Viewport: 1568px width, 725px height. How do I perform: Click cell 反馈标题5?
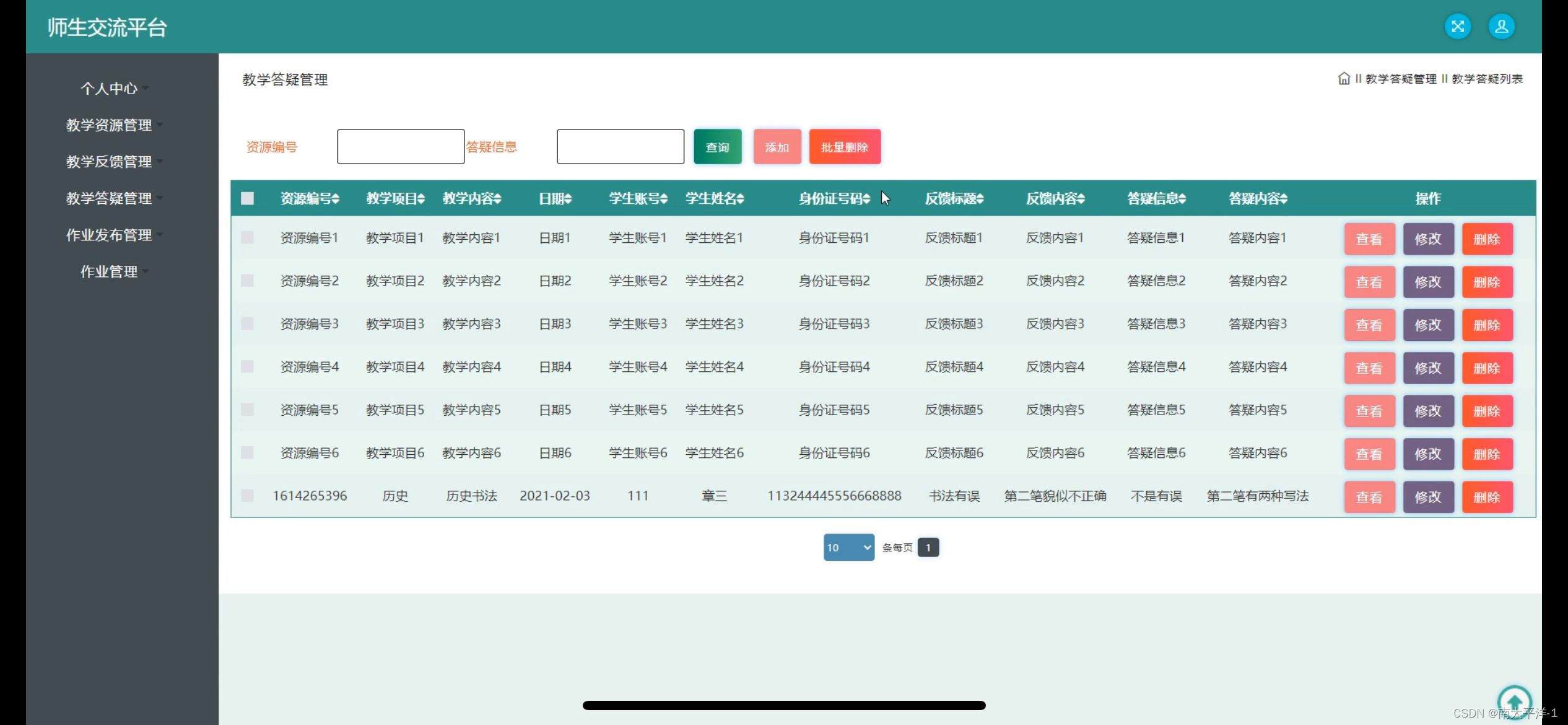click(x=954, y=410)
